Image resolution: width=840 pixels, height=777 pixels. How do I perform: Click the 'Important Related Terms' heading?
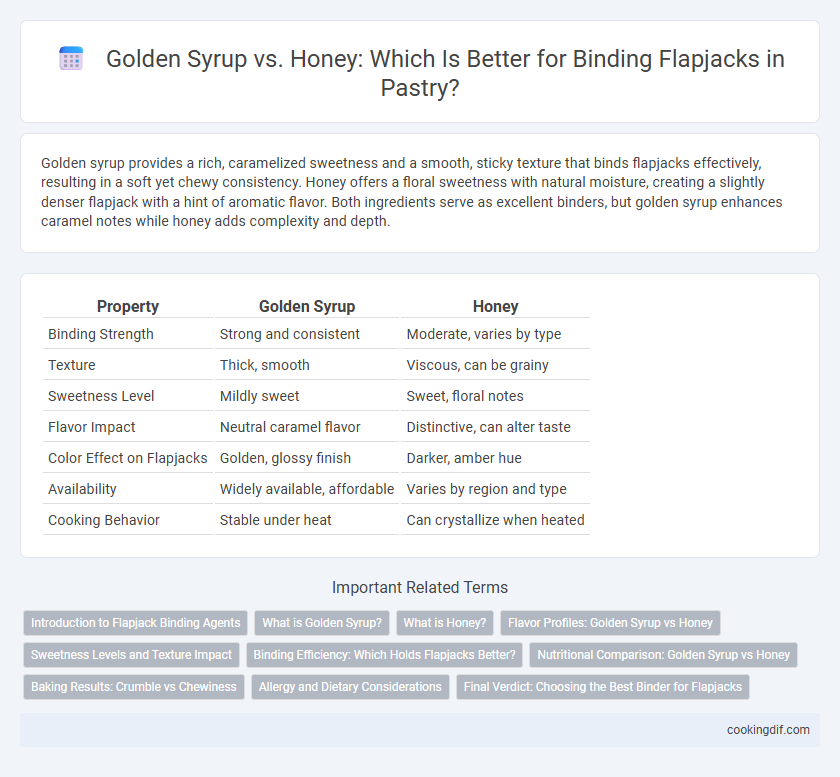pos(419,587)
